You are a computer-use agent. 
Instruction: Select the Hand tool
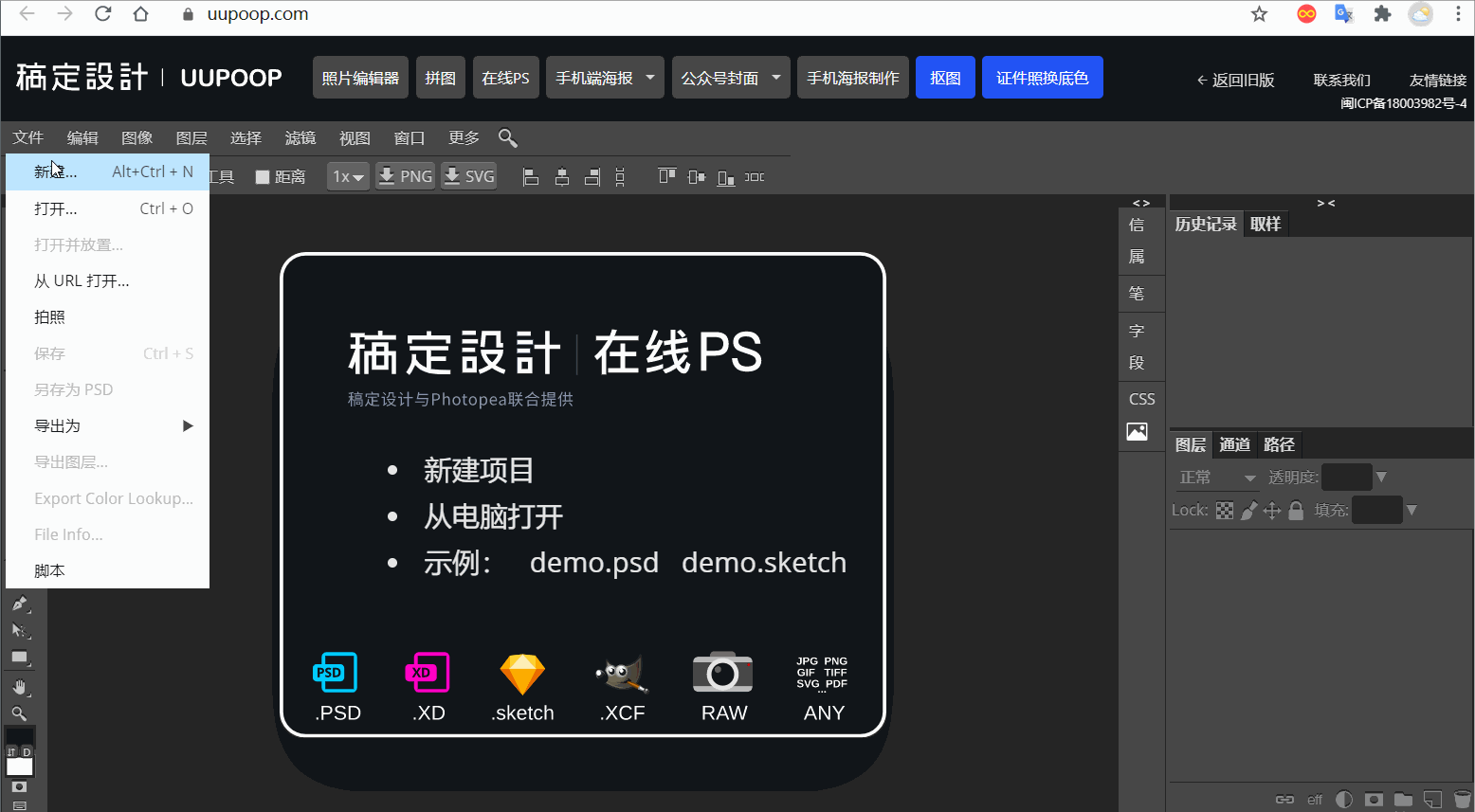tap(21, 686)
